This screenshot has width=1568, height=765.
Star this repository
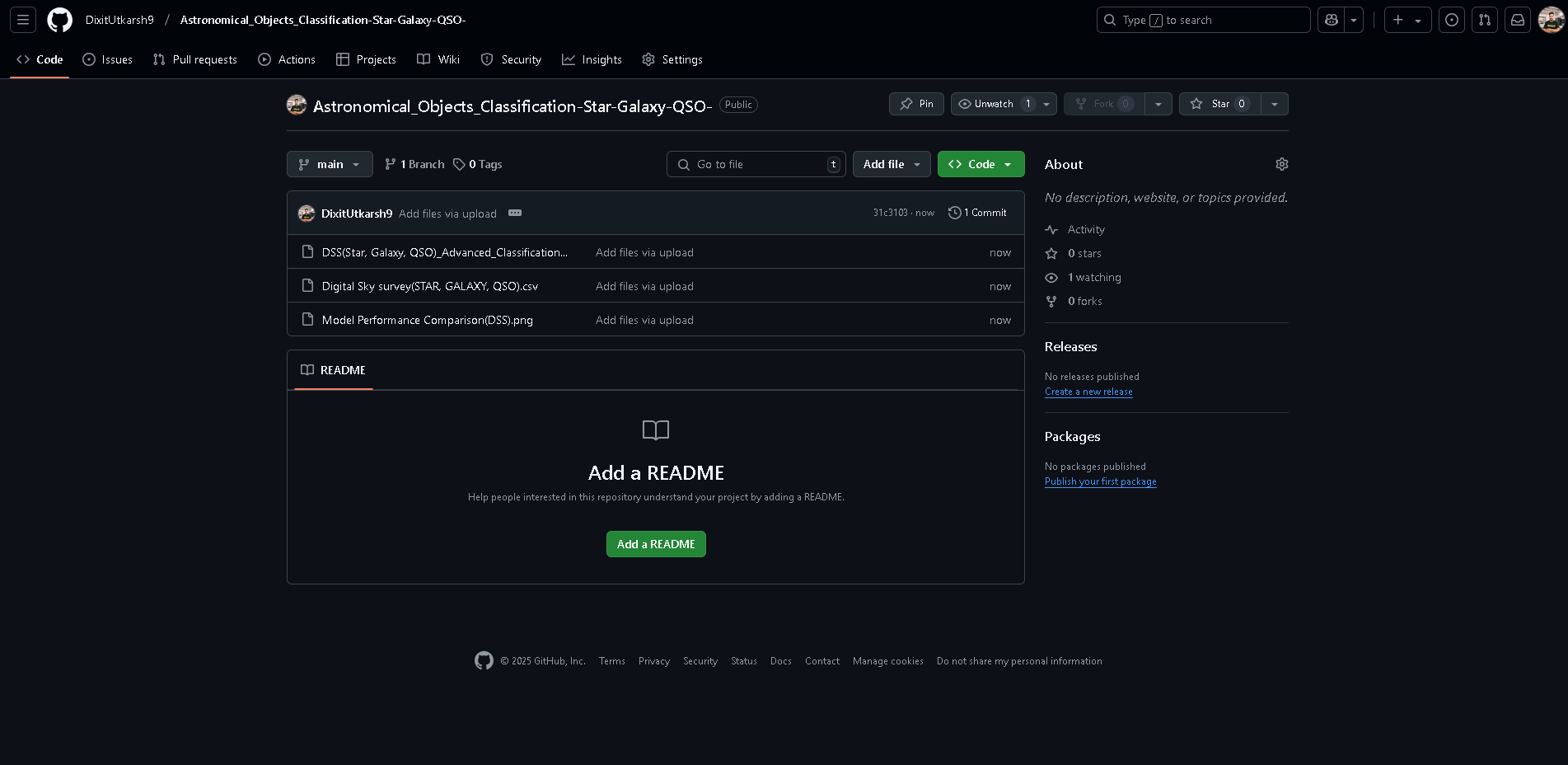tap(1220, 104)
